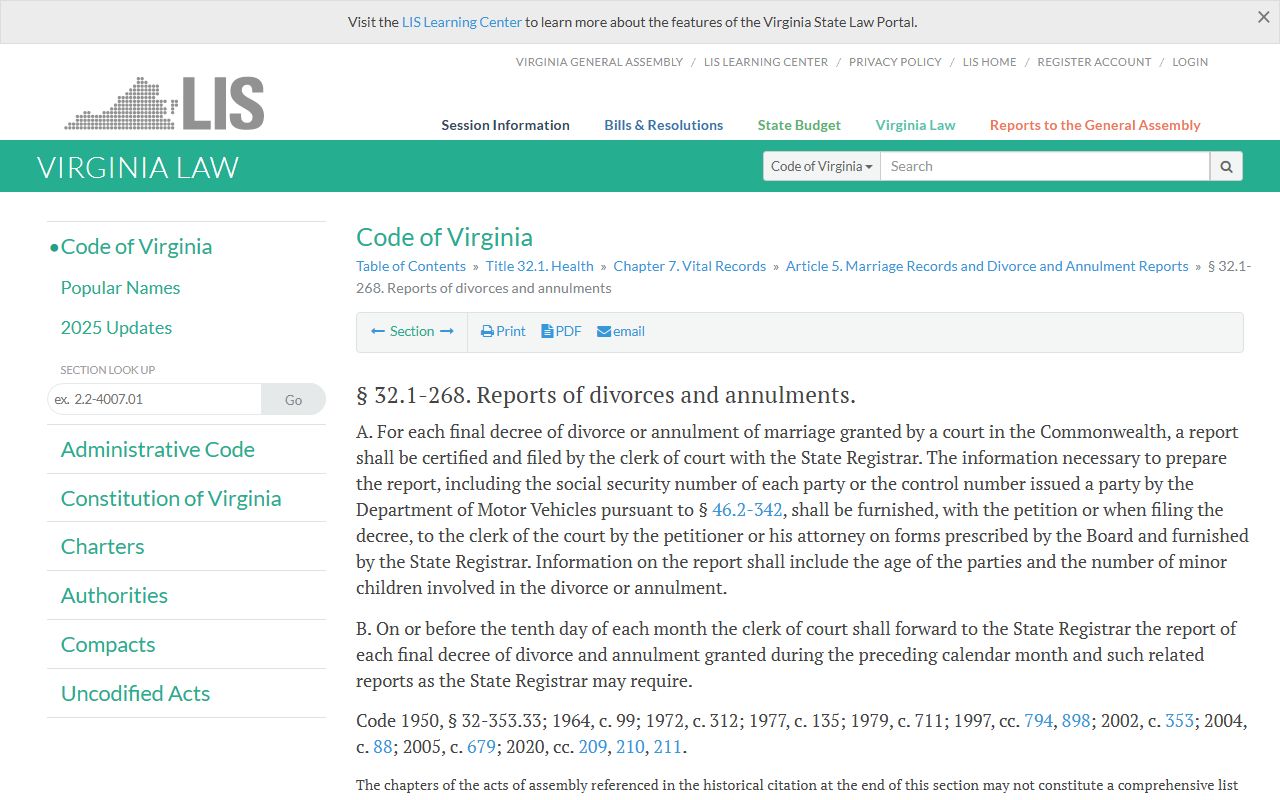The height and width of the screenshot is (800, 1280).
Task: Open the State Budget menu
Action: [x=799, y=125]
